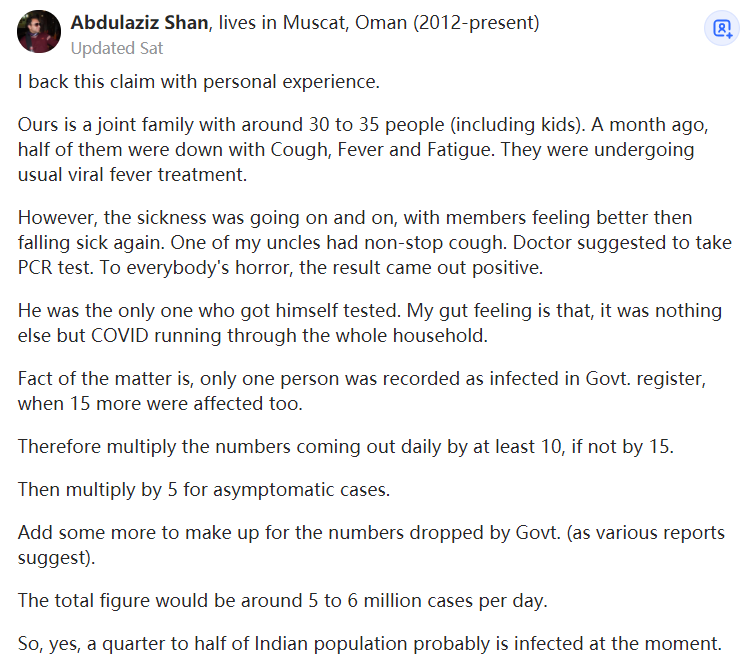Open Abdulaziz Shan's profile picture
The width and height of the screenshot is (748, 665).
pyautogui.click(x=39, y=31)
